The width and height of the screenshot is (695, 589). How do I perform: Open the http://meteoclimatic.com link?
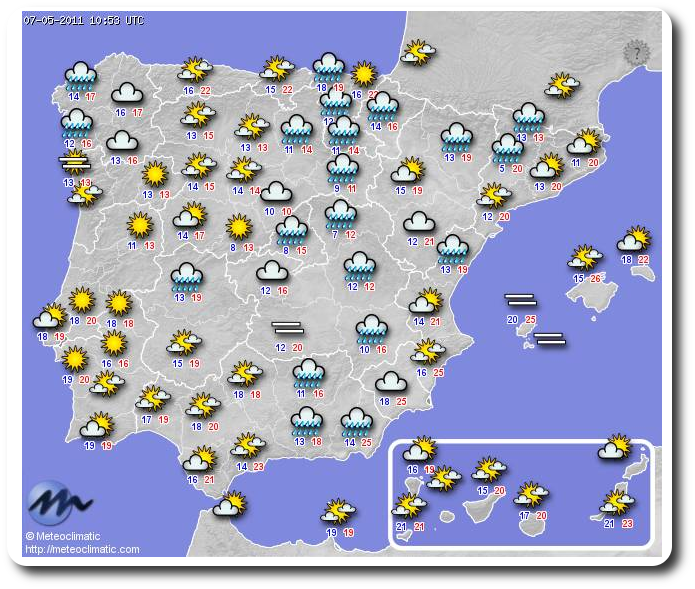pos(82,550)
